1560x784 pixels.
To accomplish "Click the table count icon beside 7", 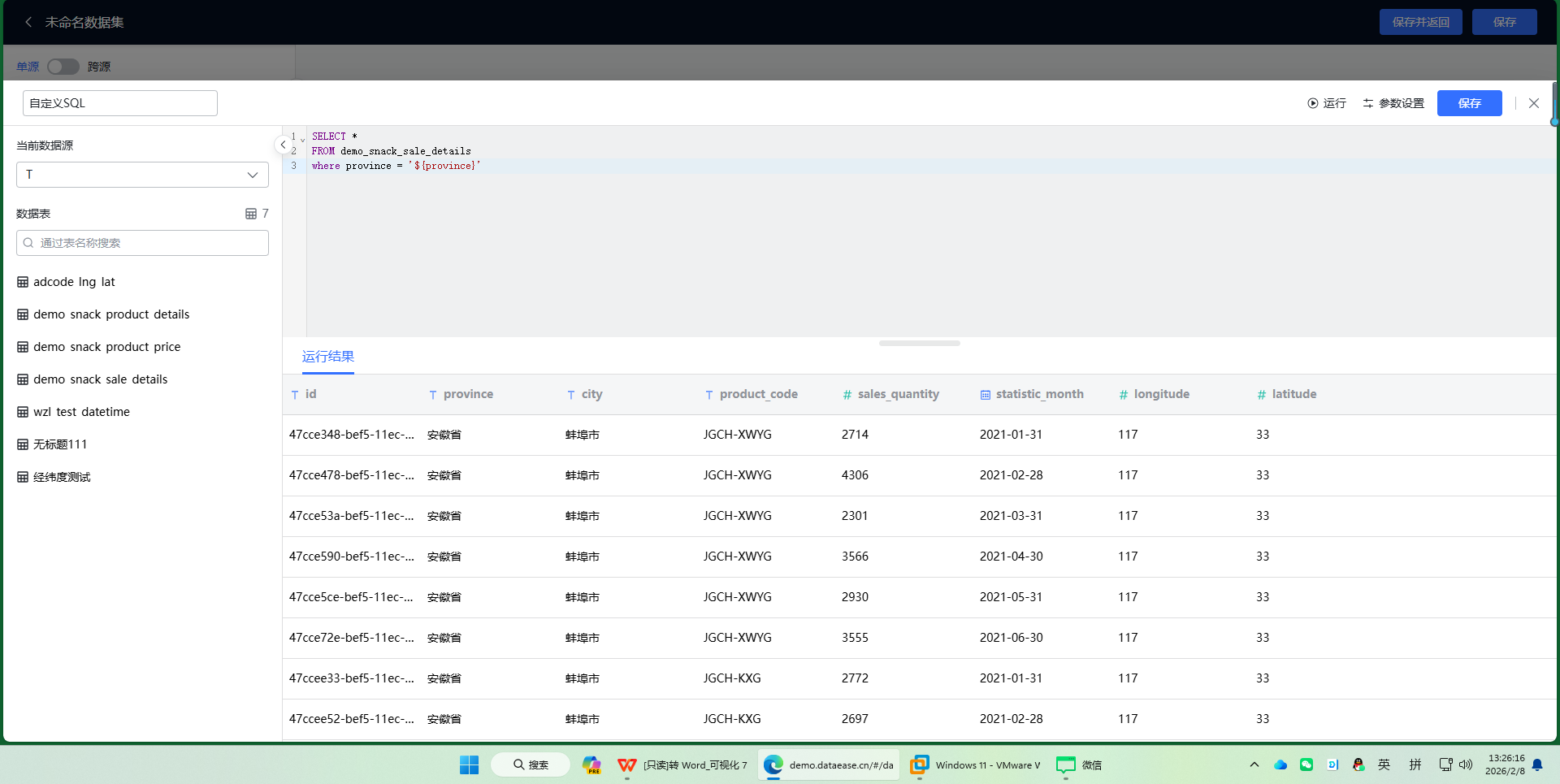I will (x=251, y=214).
